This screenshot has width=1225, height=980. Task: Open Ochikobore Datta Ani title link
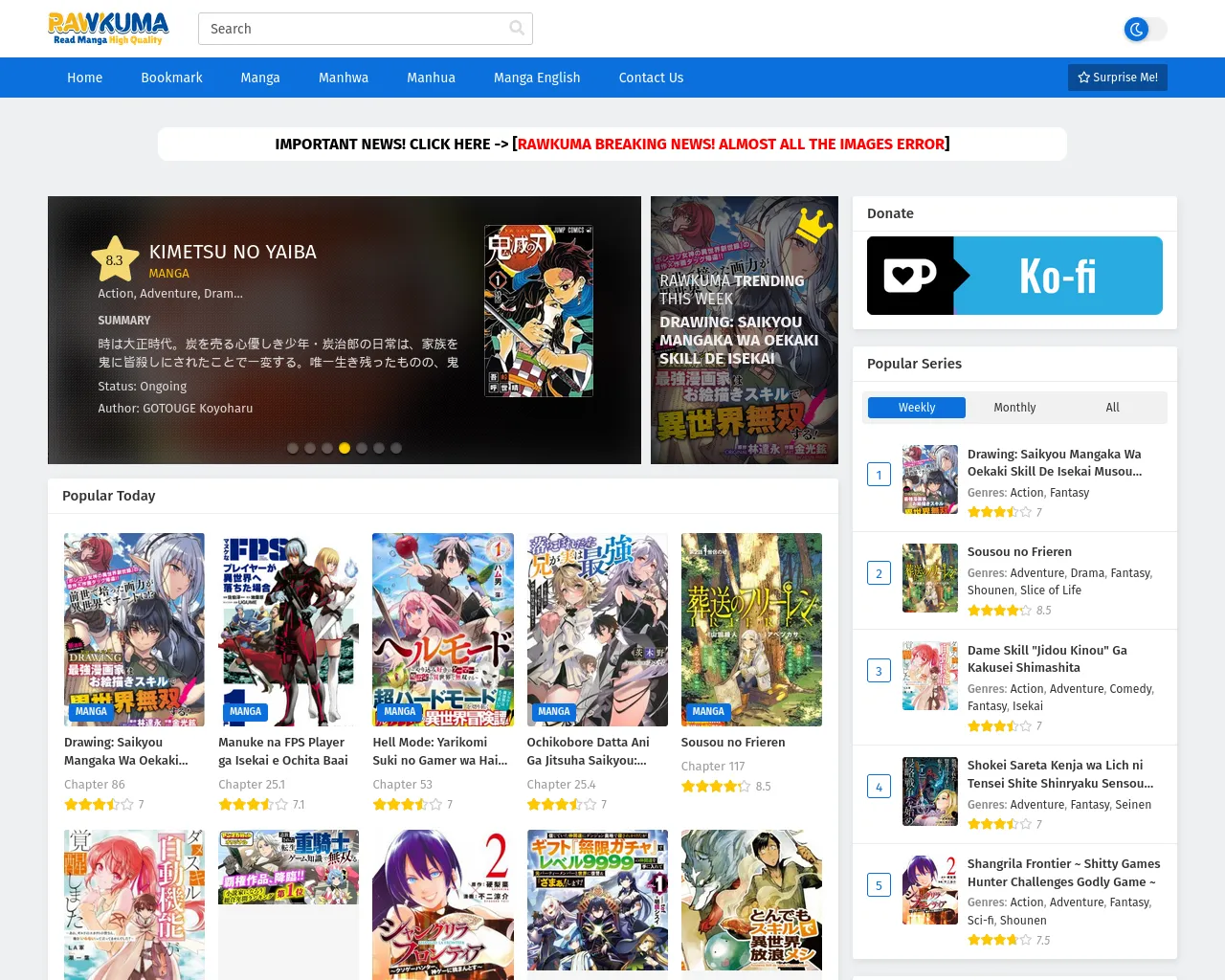(589, 751)
